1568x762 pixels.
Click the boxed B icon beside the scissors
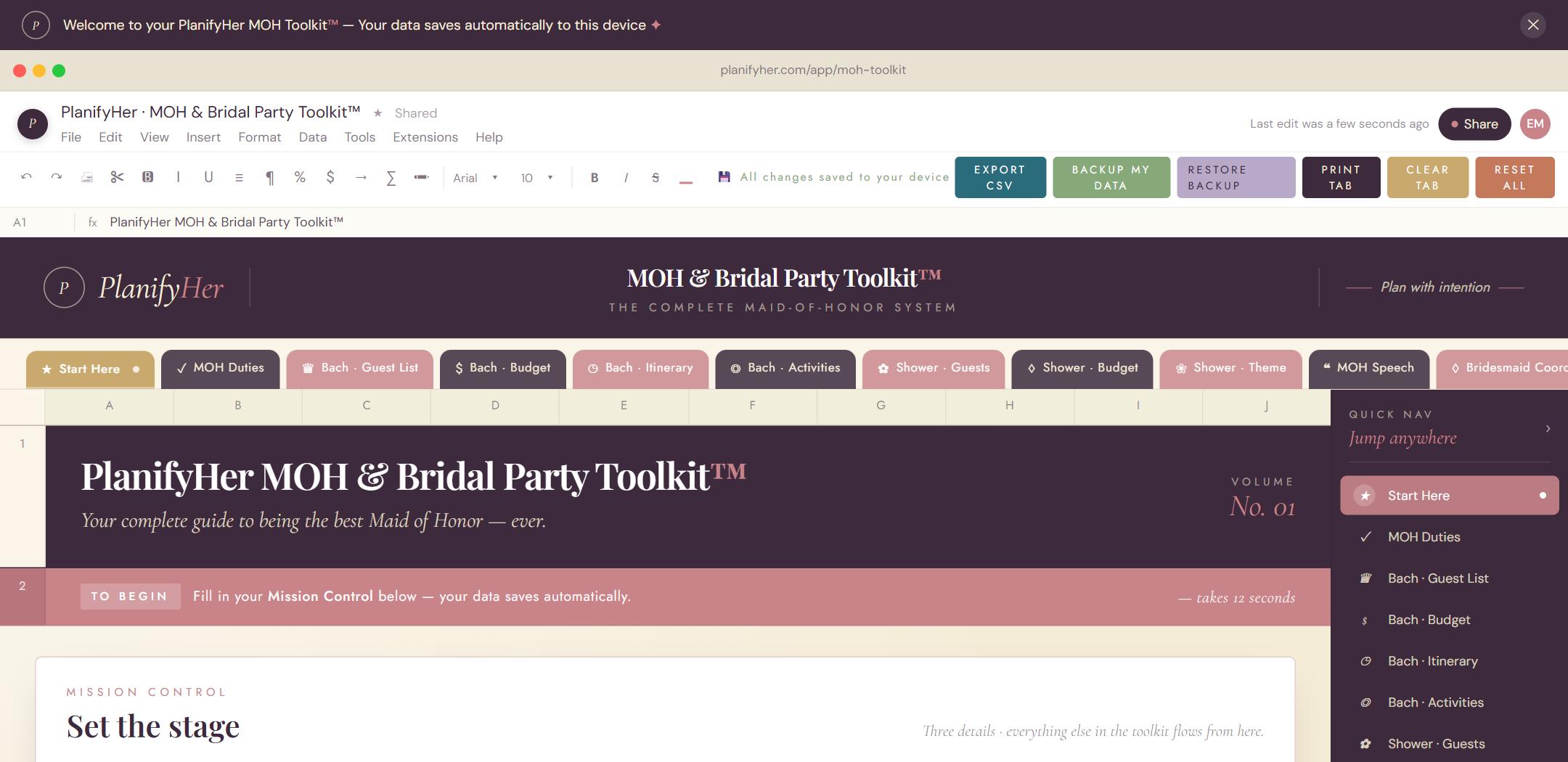pyautogui.click(x=147, y=177)
